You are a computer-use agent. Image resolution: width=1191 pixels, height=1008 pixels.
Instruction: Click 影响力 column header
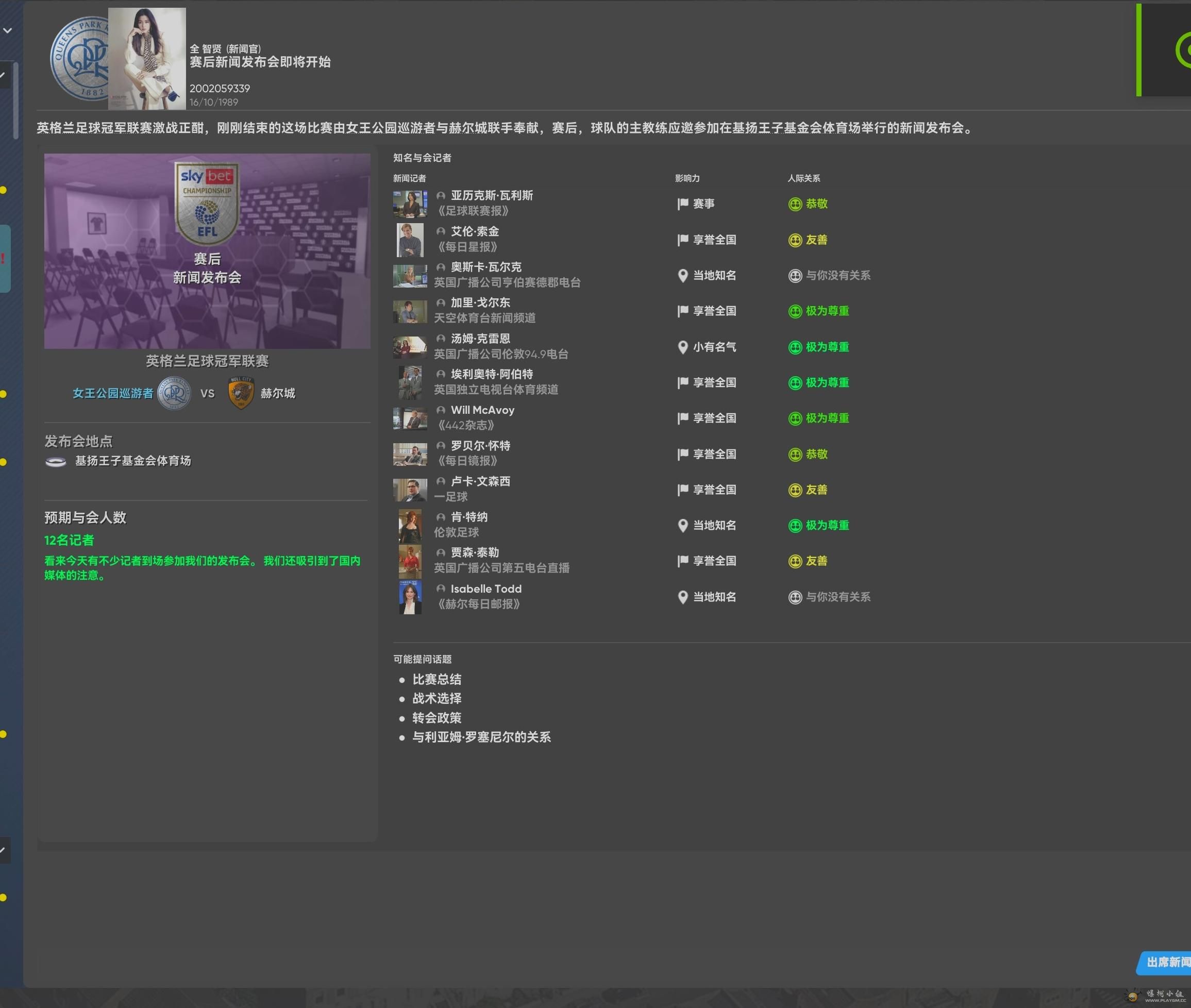[x=687, y=178]
